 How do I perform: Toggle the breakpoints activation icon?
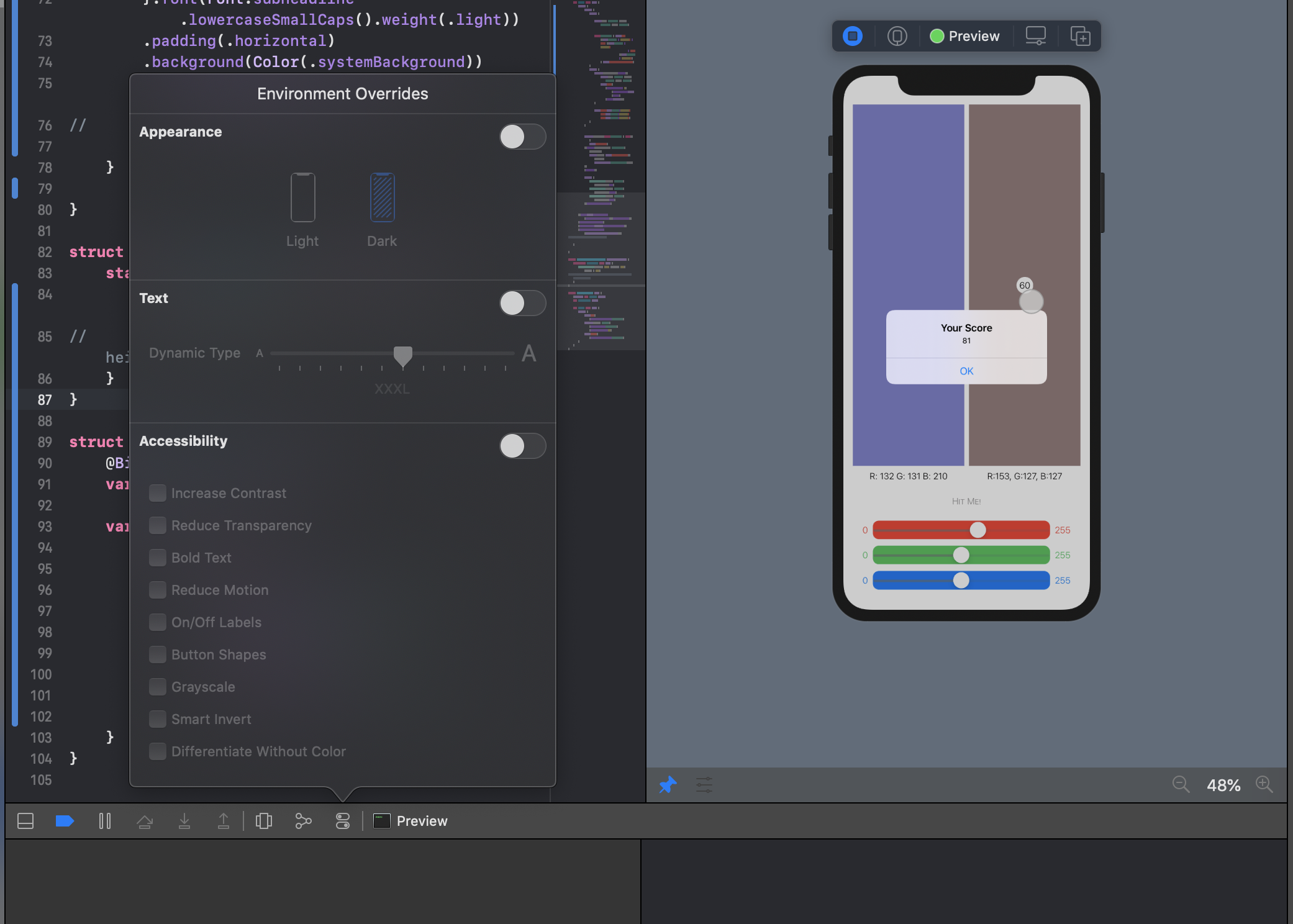pyautogui.click(x=65, y=821)
